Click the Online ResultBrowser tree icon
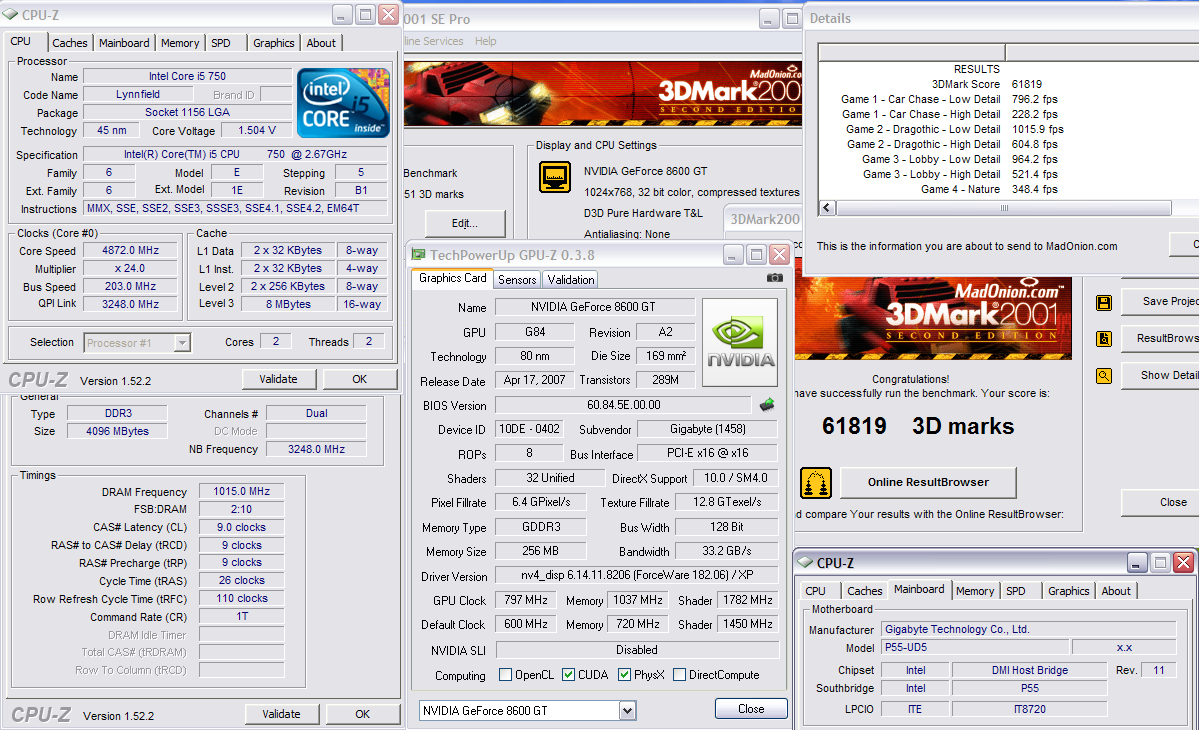The height and width of the screenshot is (730, 1199). point(816,483)
